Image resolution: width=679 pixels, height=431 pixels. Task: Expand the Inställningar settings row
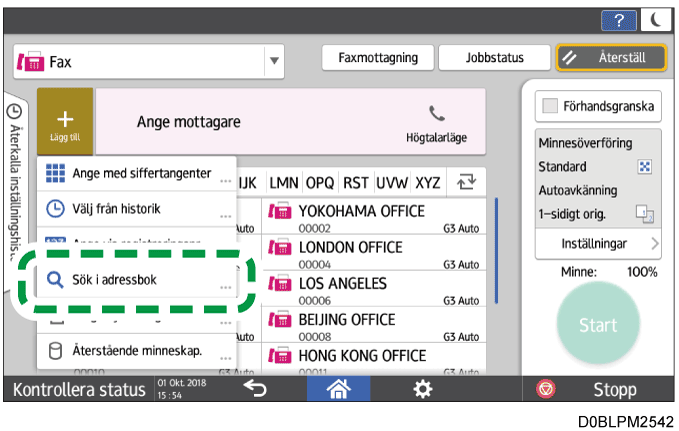tap(596, 243)
